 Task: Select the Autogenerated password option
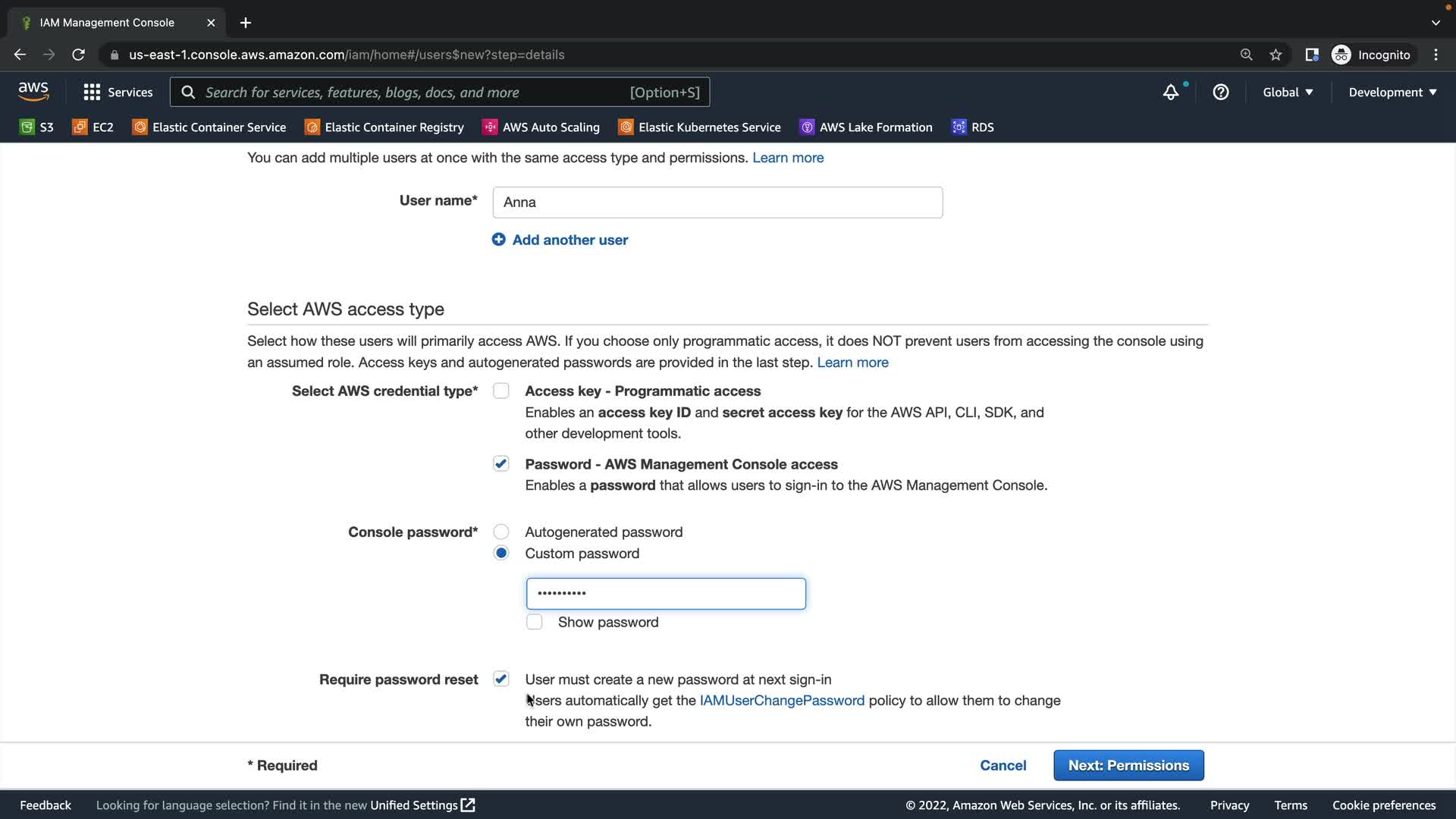pos(501,532)
